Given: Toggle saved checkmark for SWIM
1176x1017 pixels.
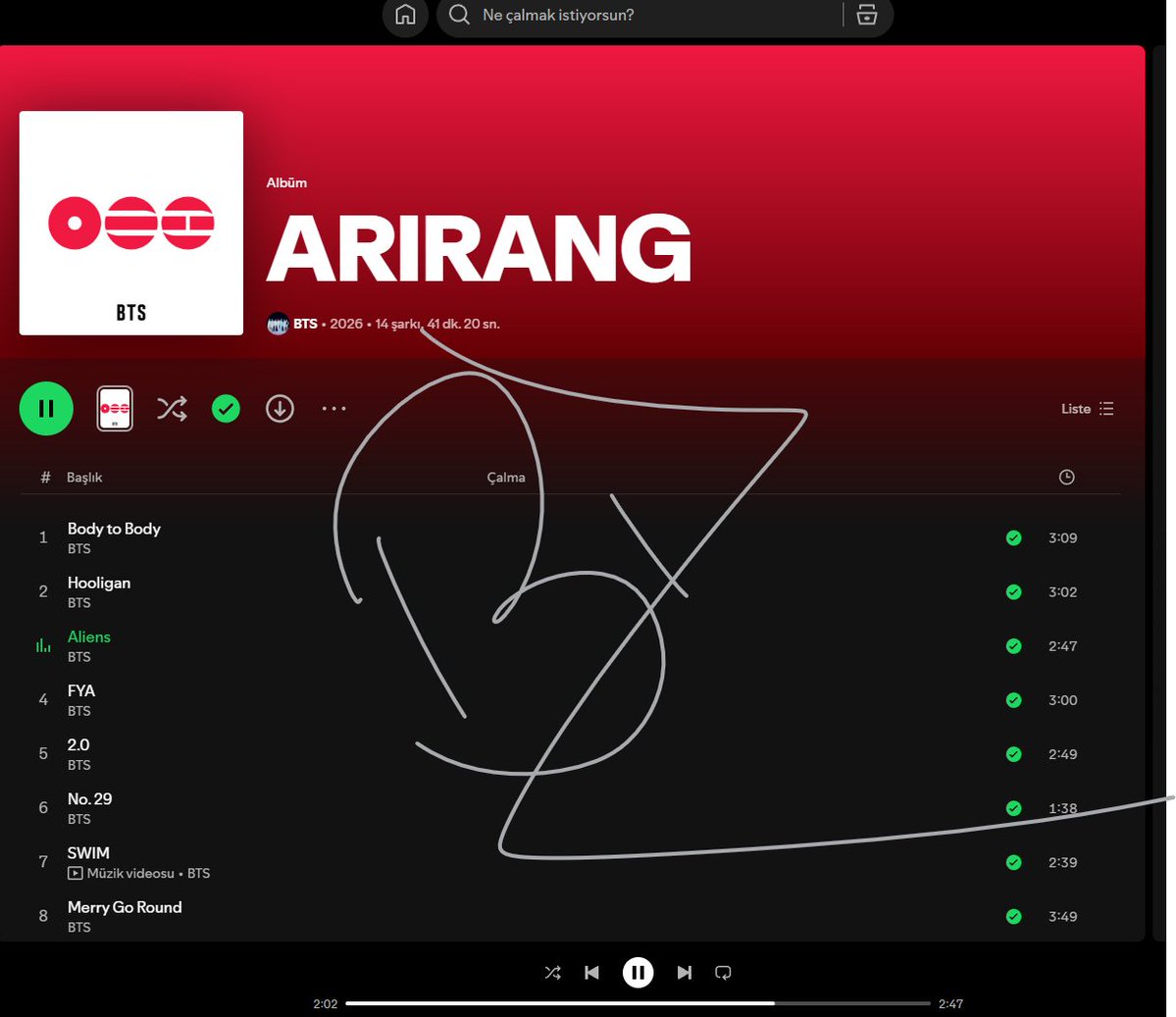Looking at the screenshot, I should pos(1013,862).
